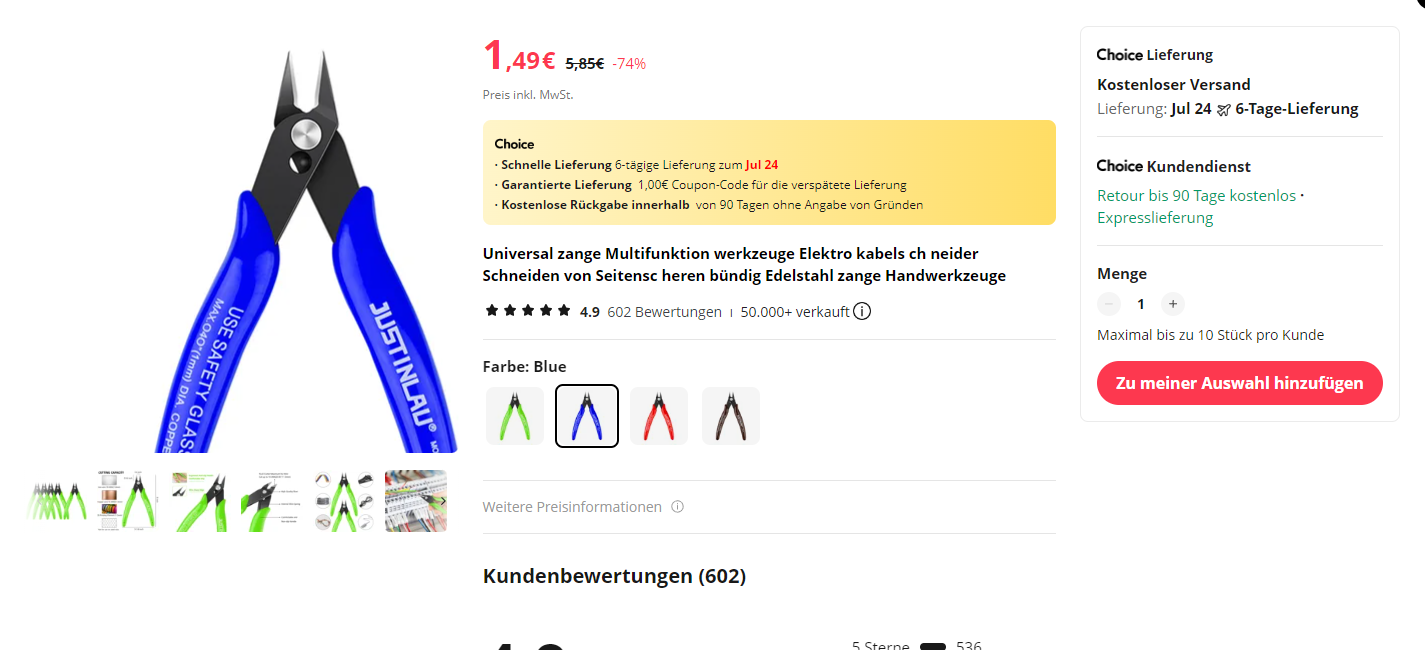Decrease quantity with the minus button
Image resolution: width=1425 pixels, height=671 pixels.
pyautogui.click(x=1109, y=304)
